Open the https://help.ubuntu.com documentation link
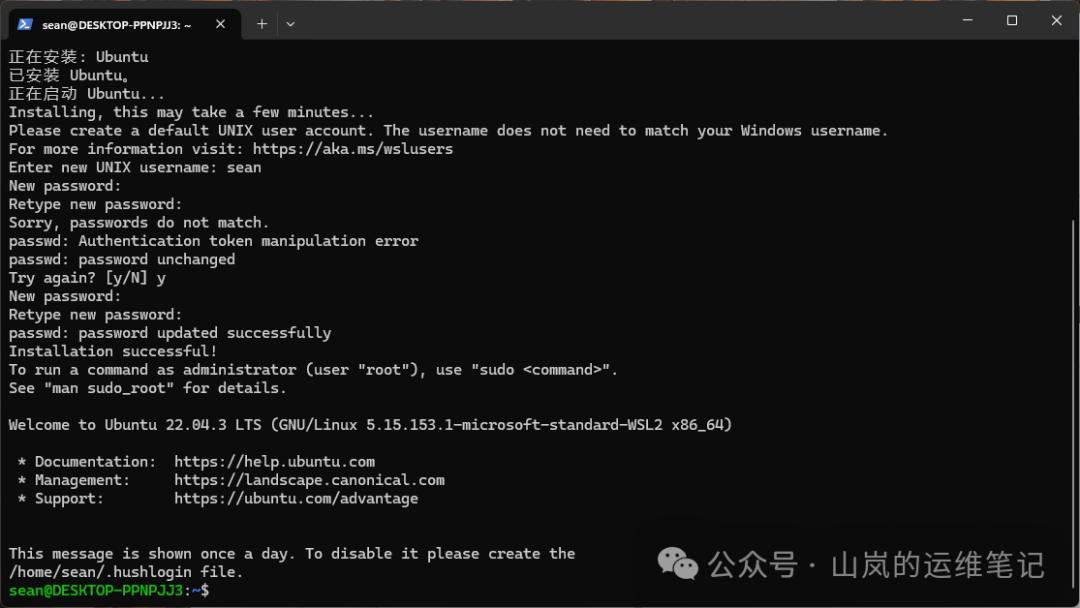Image resolution: width=1080 pixels, height=608 pixels. pos(275,461)
